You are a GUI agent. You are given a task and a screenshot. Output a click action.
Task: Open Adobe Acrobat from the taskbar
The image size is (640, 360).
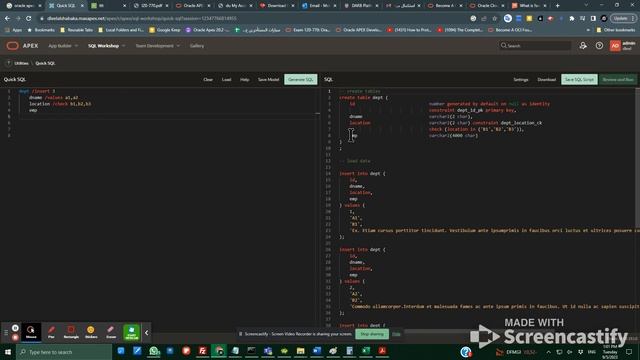[382, 351]
